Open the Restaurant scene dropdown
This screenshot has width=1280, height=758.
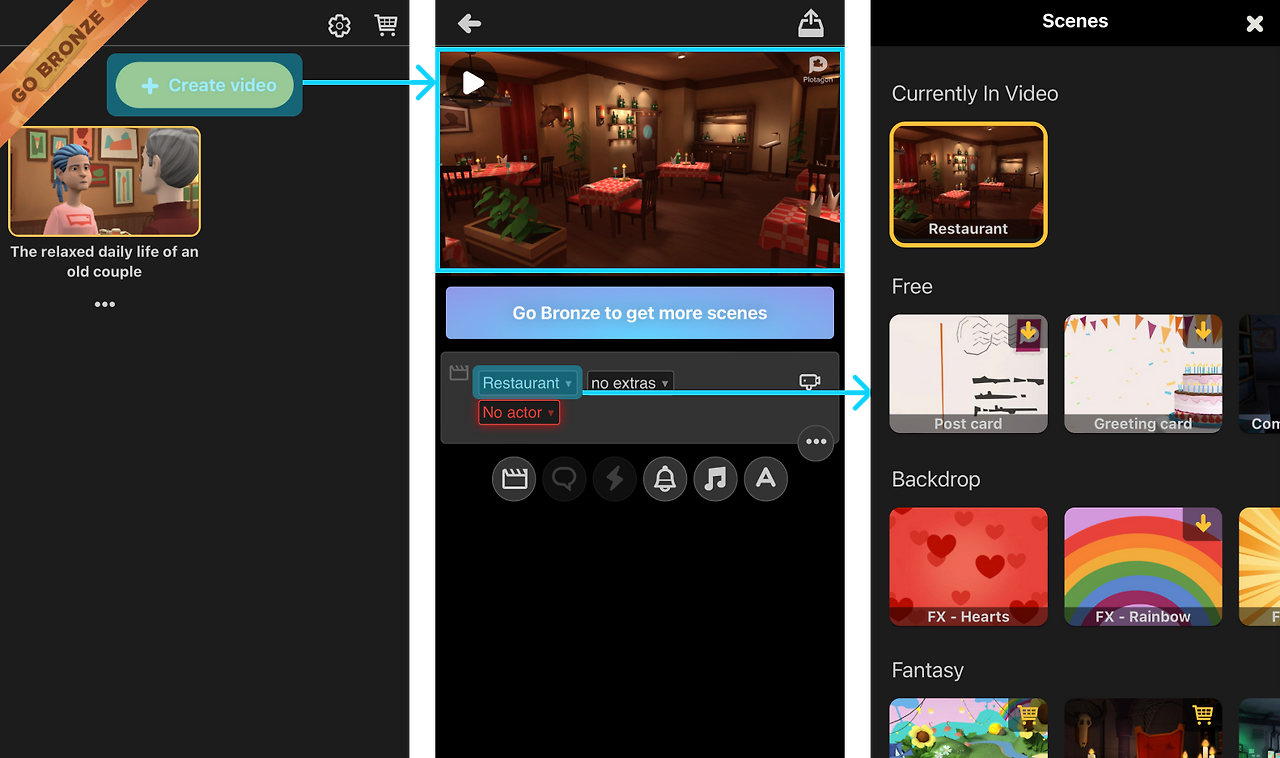pos(527,383)
